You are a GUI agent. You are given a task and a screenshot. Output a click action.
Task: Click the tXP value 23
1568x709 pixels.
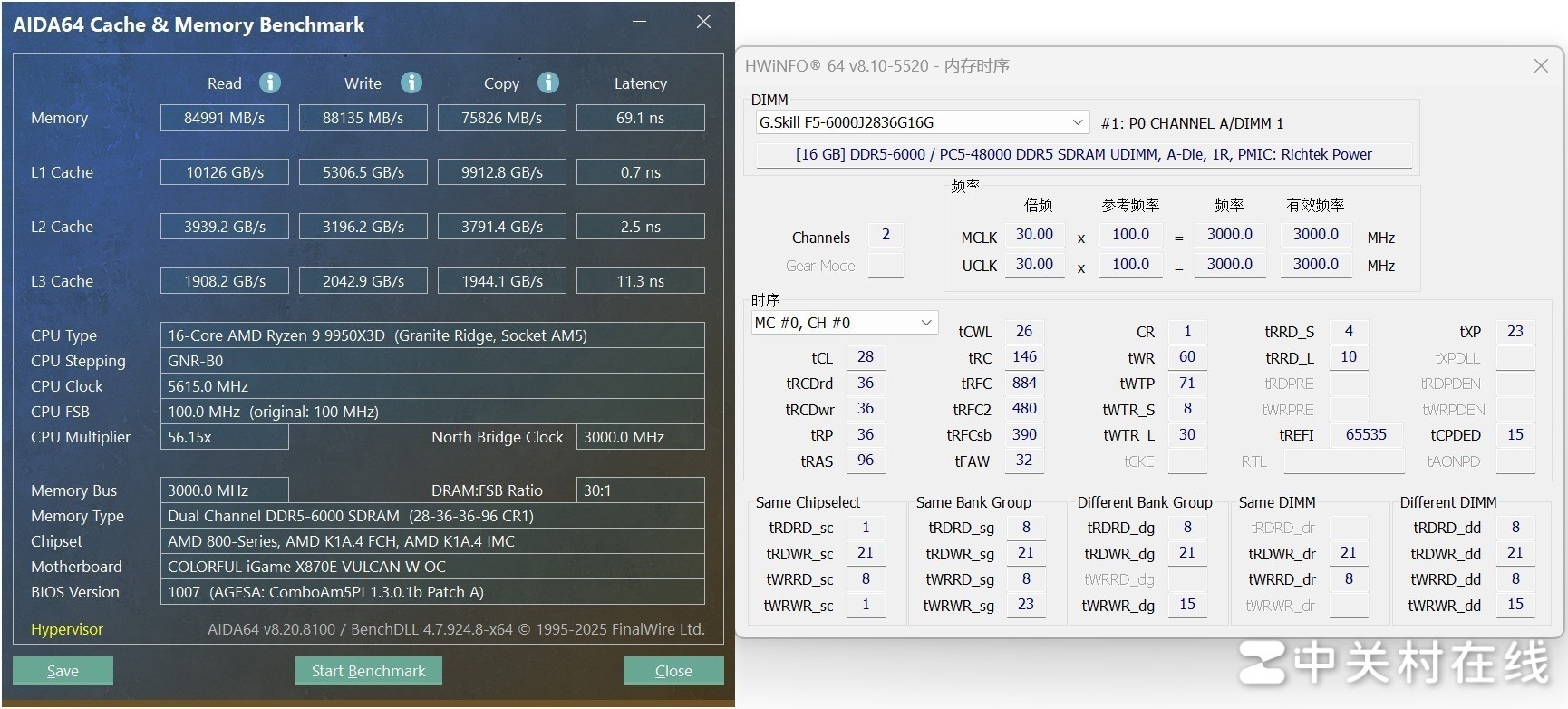click(1515, 332)
